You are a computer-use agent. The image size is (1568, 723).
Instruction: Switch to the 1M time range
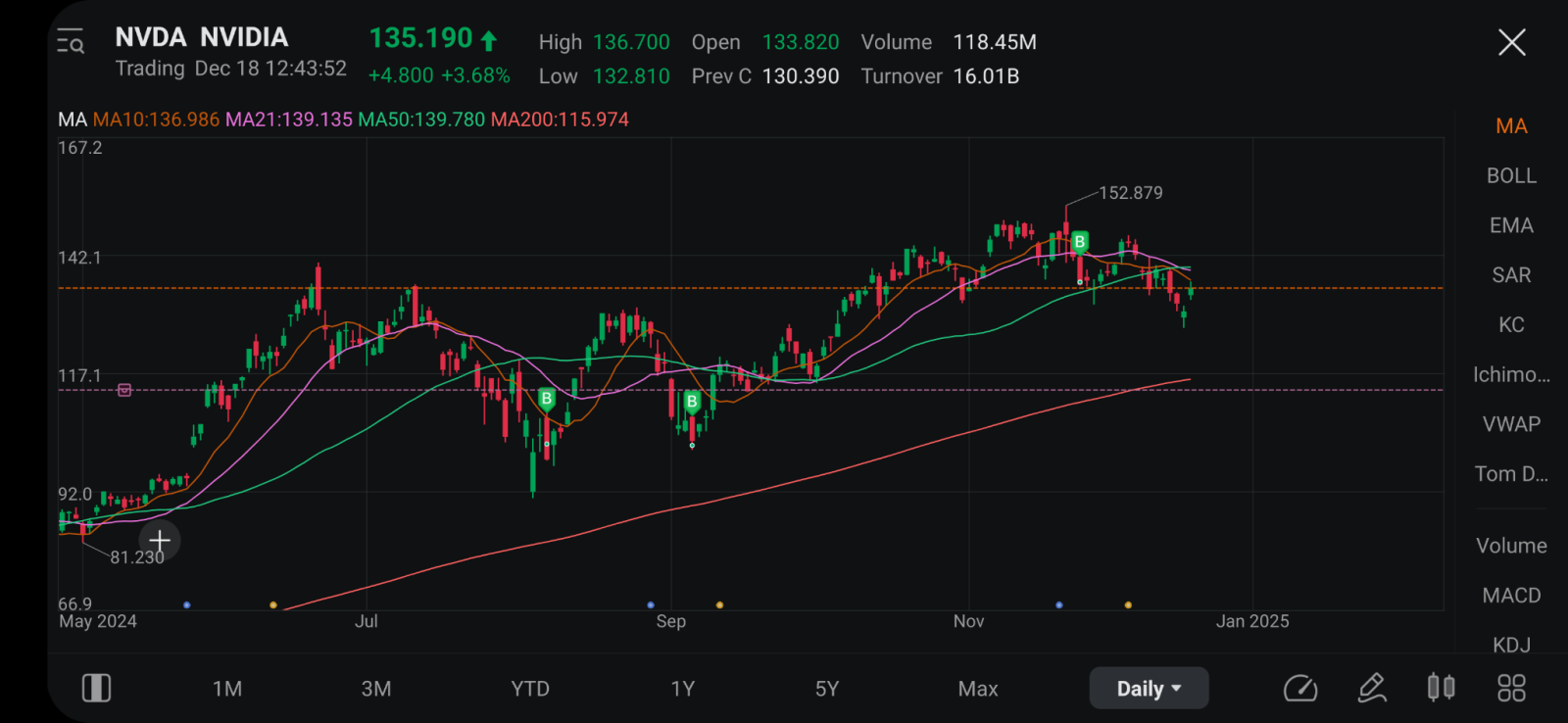point(227,689)
